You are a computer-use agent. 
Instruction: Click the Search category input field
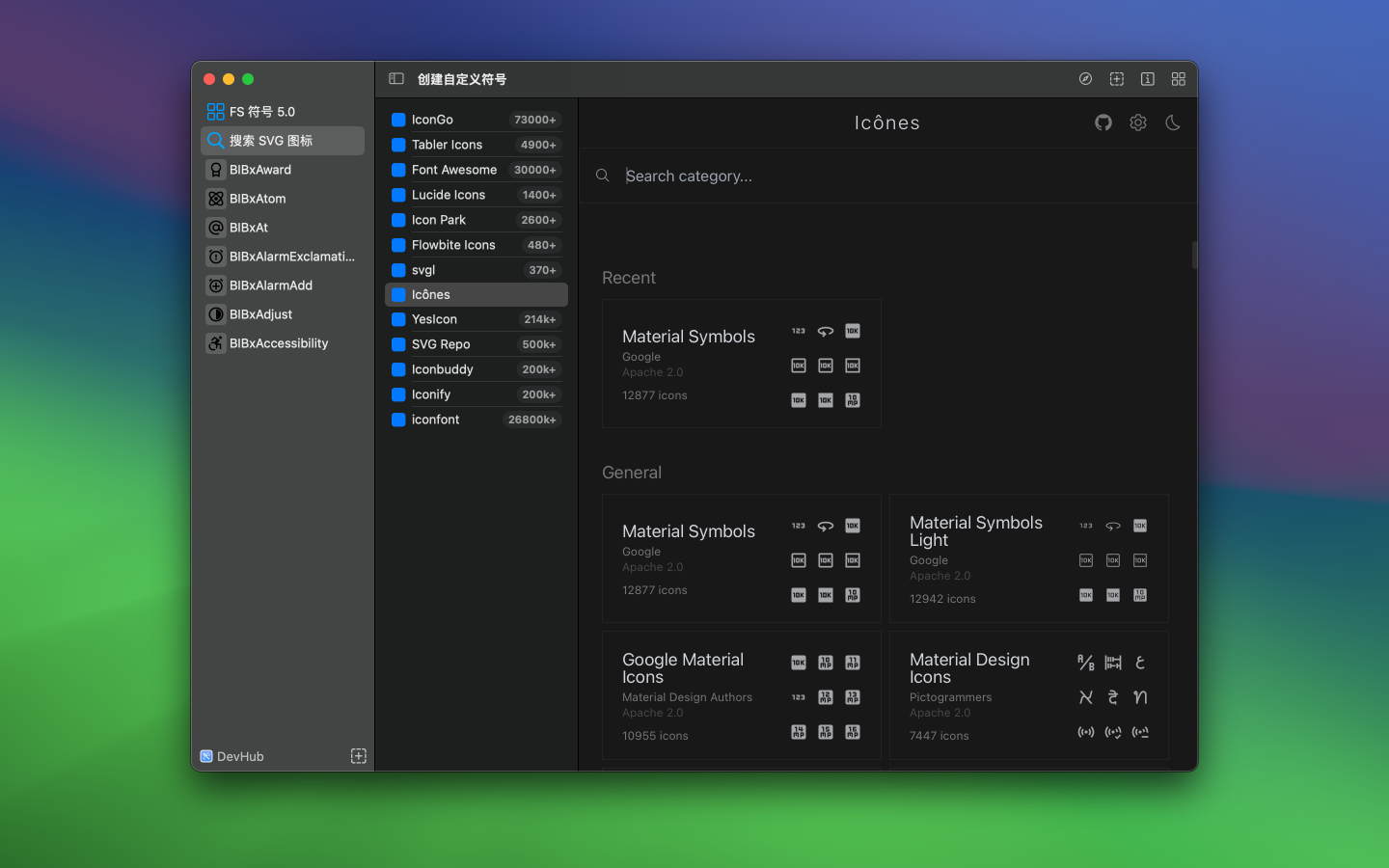[897, 176]
